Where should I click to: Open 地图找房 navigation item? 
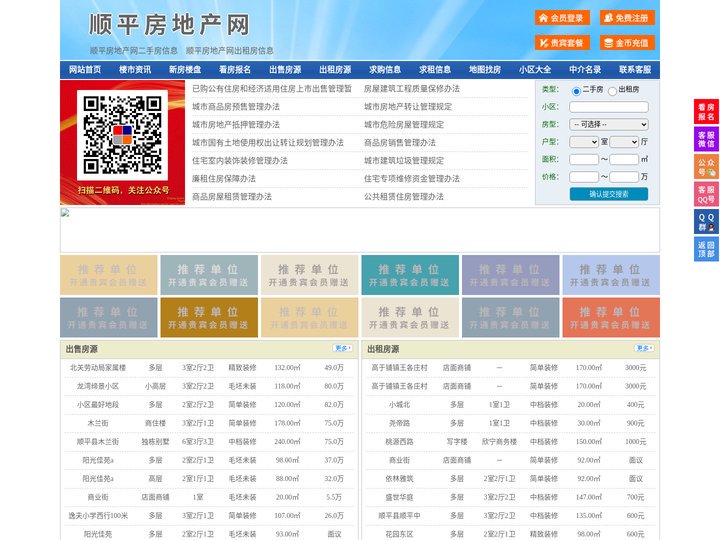tap(485, 70)
